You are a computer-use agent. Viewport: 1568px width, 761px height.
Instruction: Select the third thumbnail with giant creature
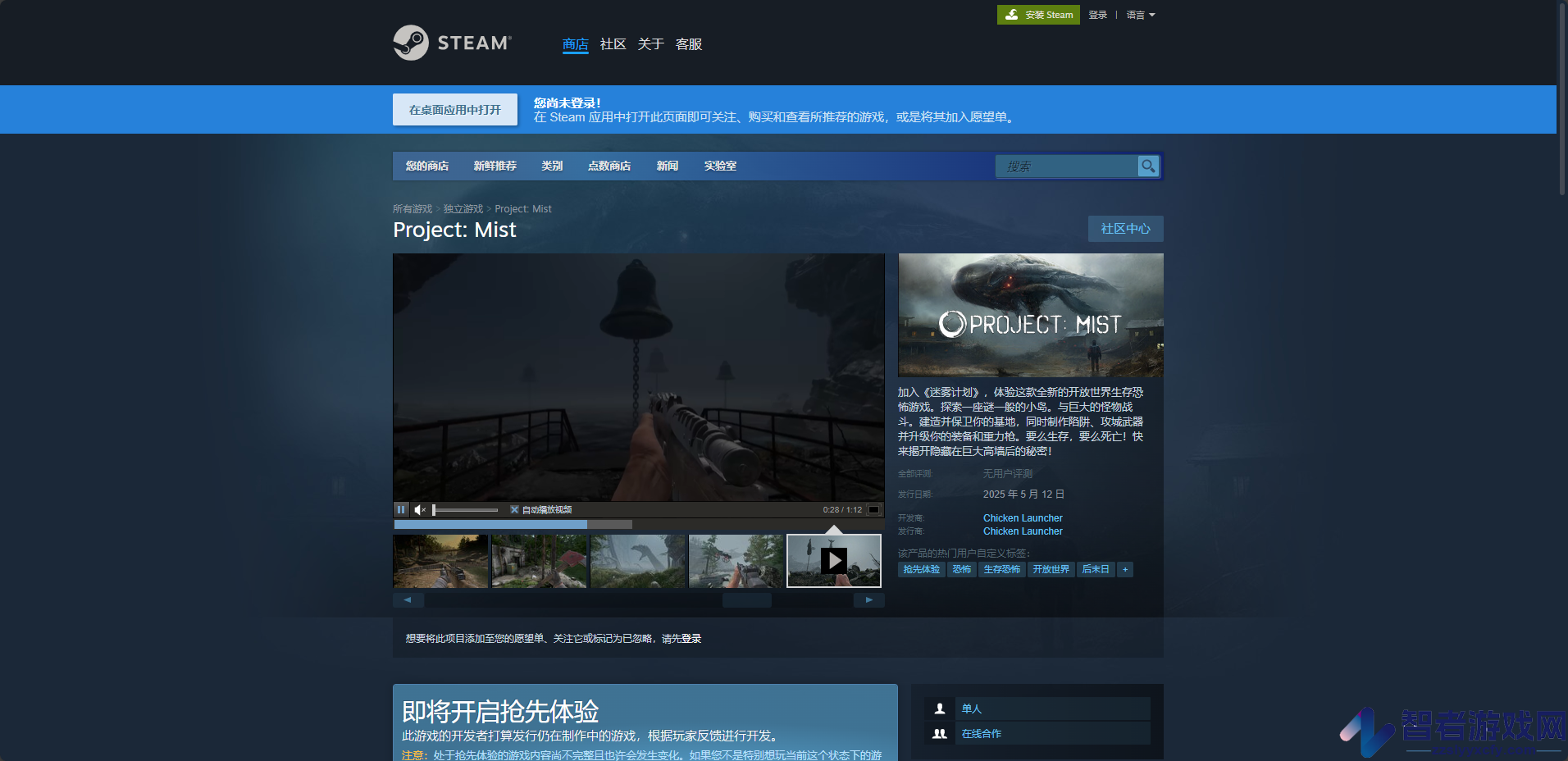[x=637, y=561]
